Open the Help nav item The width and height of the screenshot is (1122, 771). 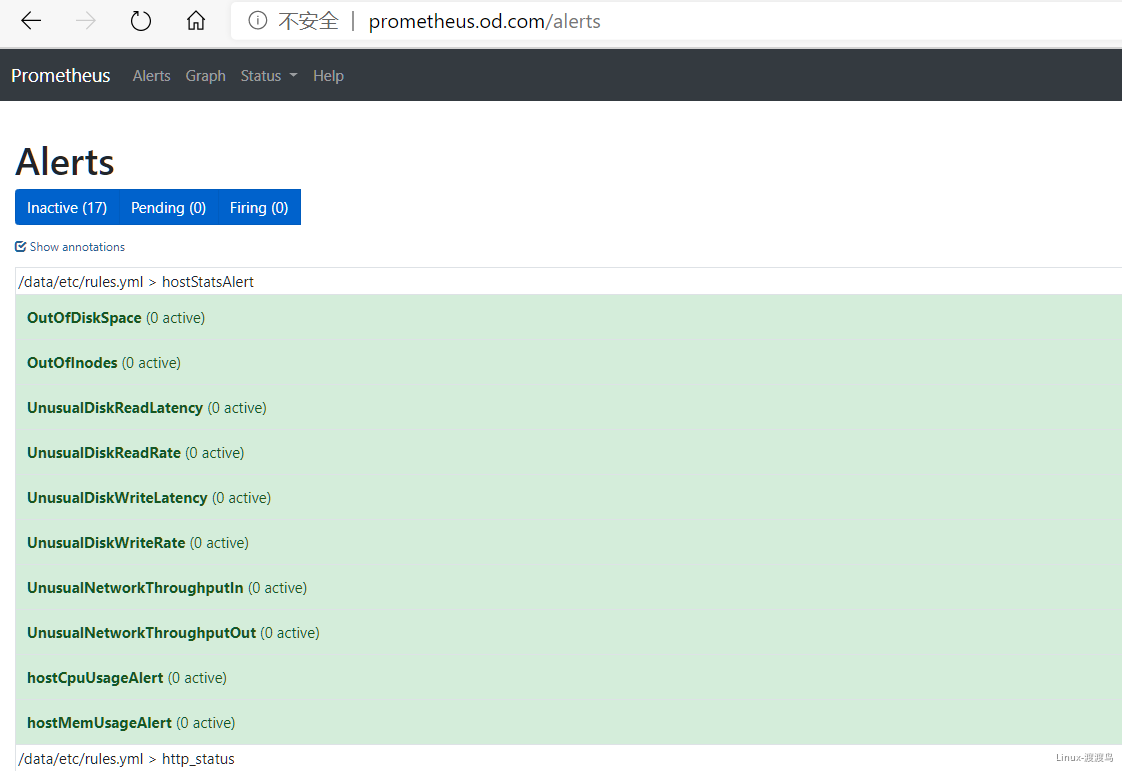coord(328,76)
